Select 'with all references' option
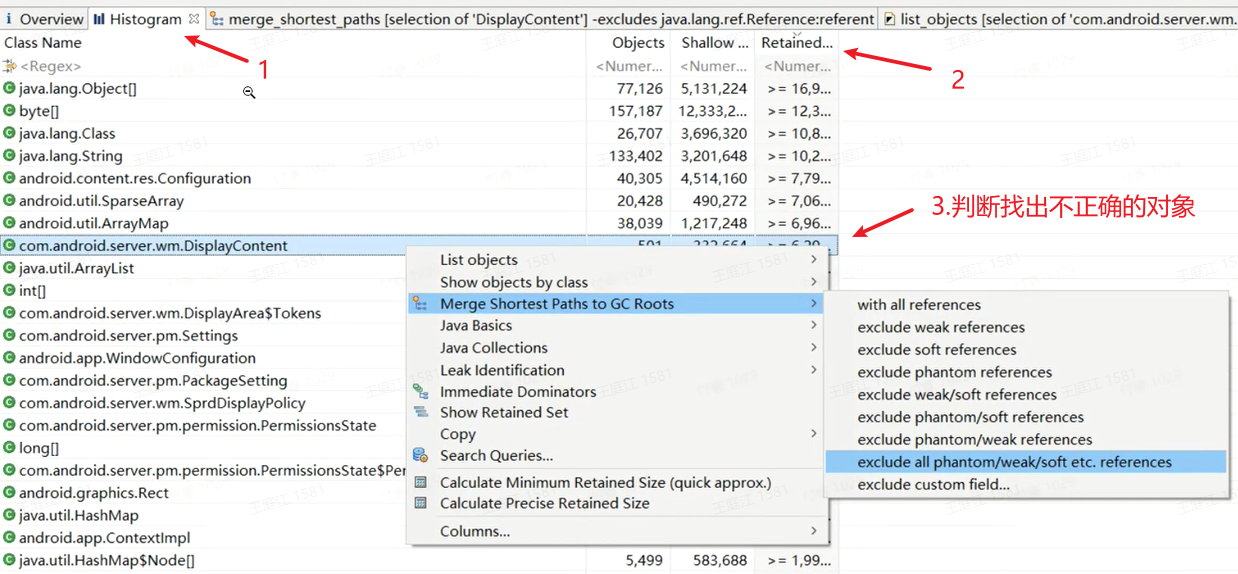The image size is (1238, 574). point(1026,305)
